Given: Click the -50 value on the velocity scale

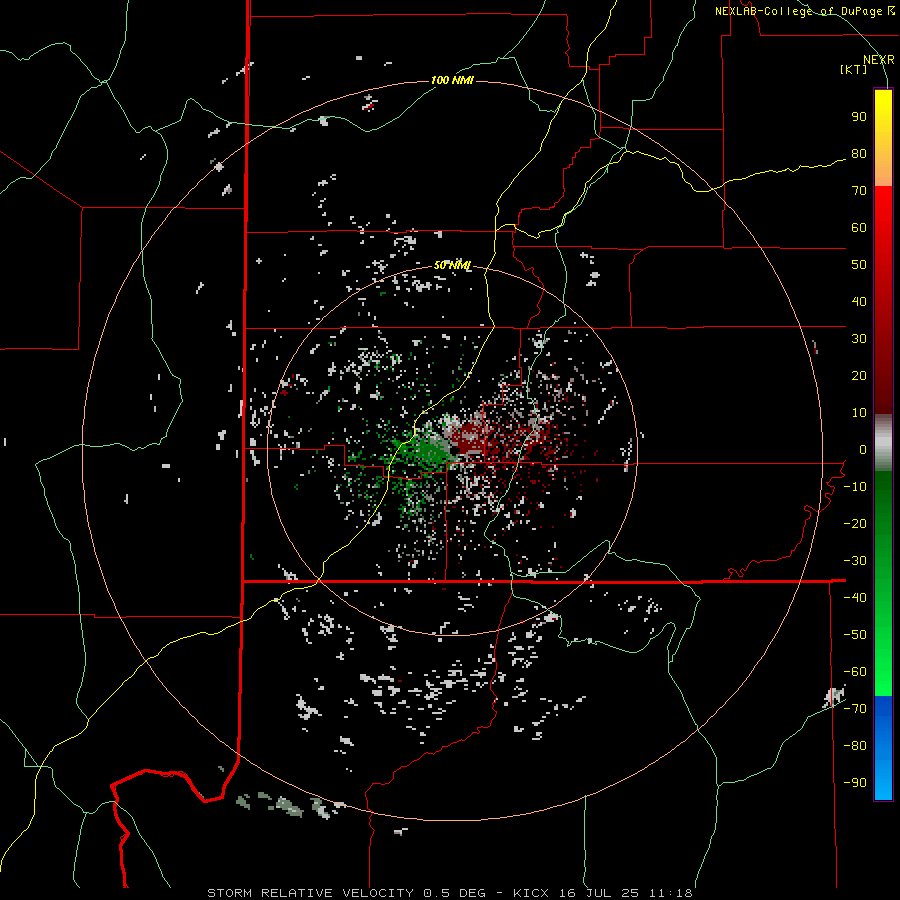Looking at the screenshot, I should (x=855, y=635).
